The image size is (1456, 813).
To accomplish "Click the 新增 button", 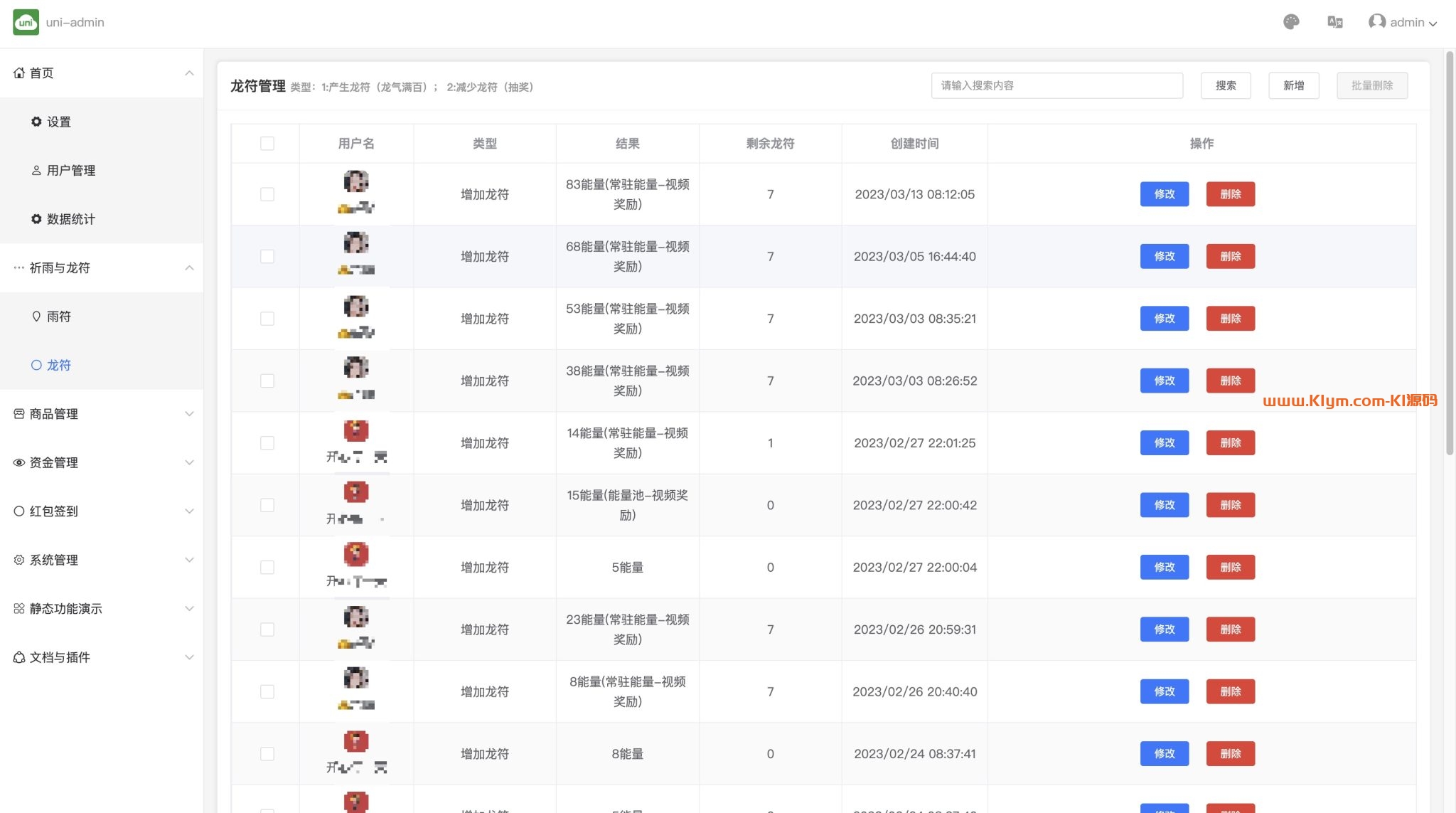I will [x=1293, y=85].
